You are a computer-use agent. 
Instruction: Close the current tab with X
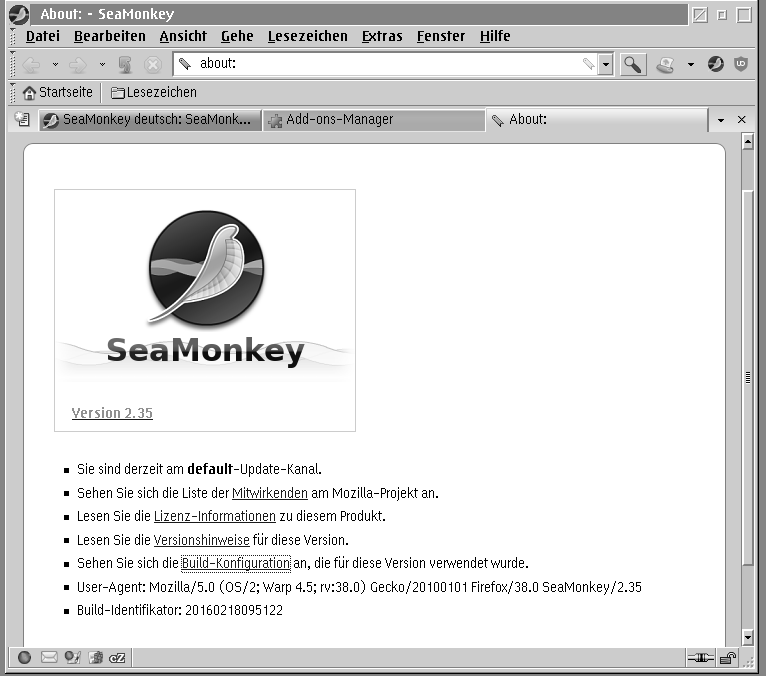tap(742, 120)
